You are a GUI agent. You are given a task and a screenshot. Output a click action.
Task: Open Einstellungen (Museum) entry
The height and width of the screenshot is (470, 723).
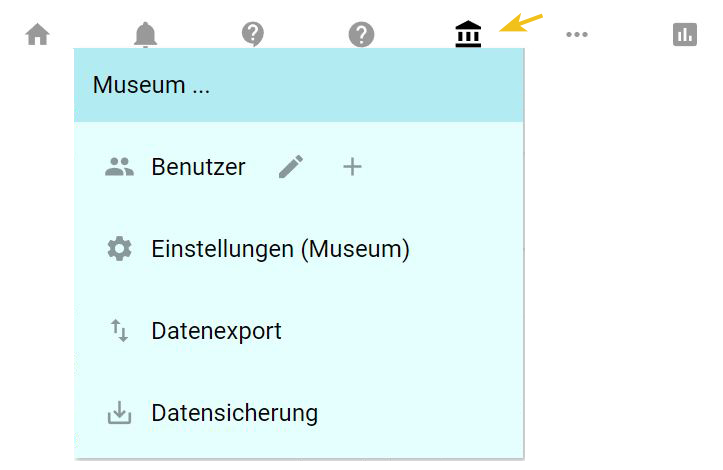pos(280,249)
